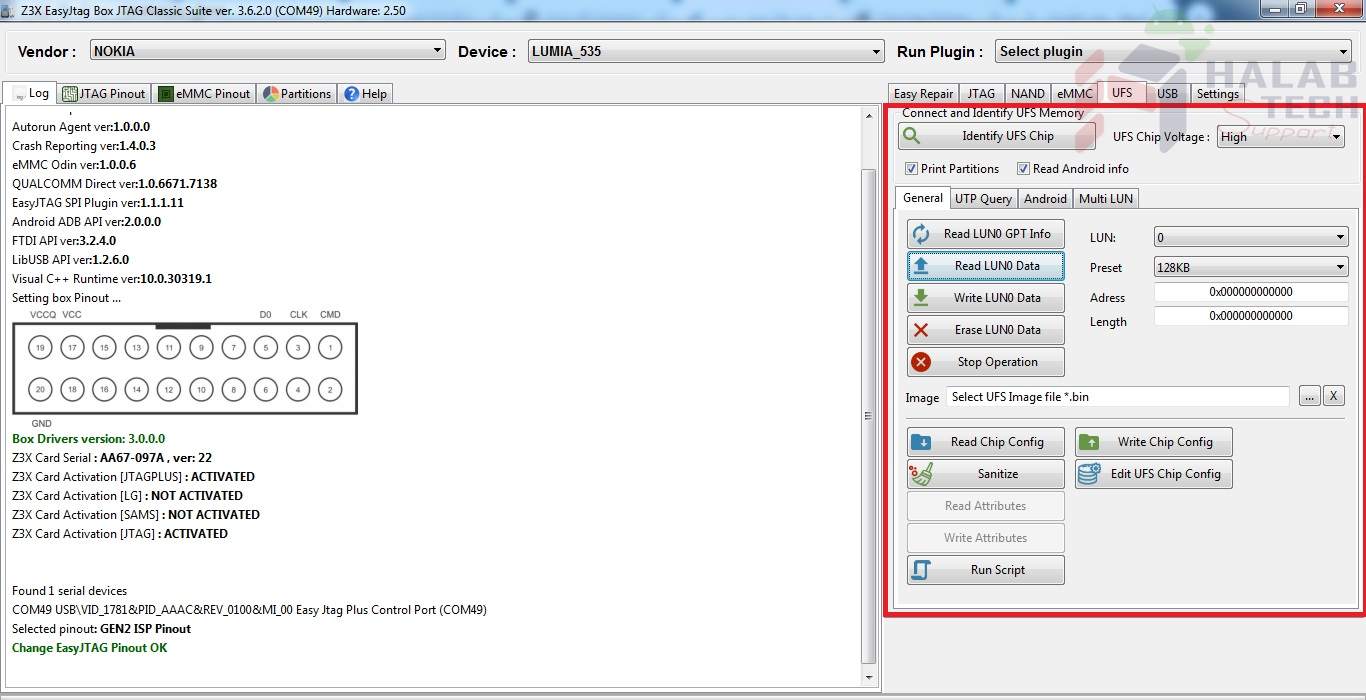
Task: Click the 'Found 1 serial devices' log line
Action: point(70,591)
